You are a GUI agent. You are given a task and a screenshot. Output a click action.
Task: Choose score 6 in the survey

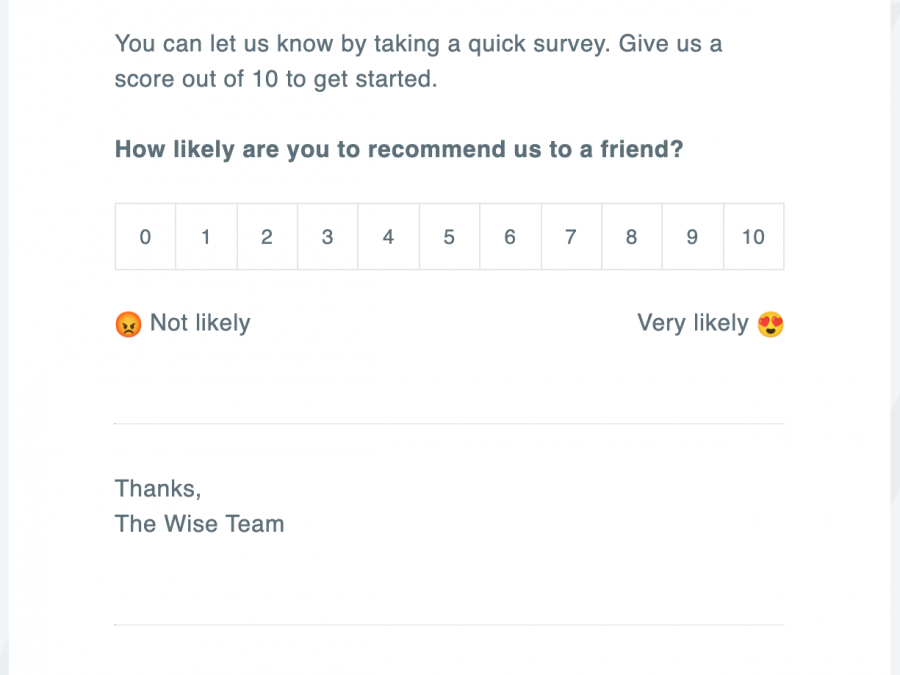(510, 237)
